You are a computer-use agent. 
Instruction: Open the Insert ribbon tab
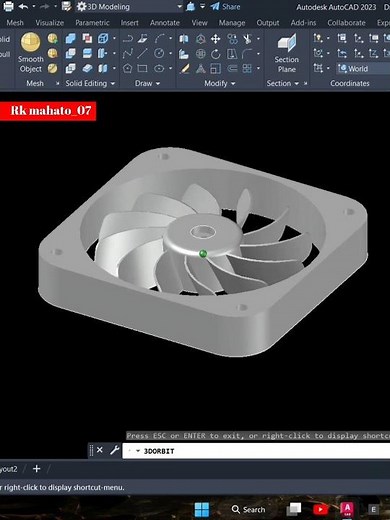129,23
